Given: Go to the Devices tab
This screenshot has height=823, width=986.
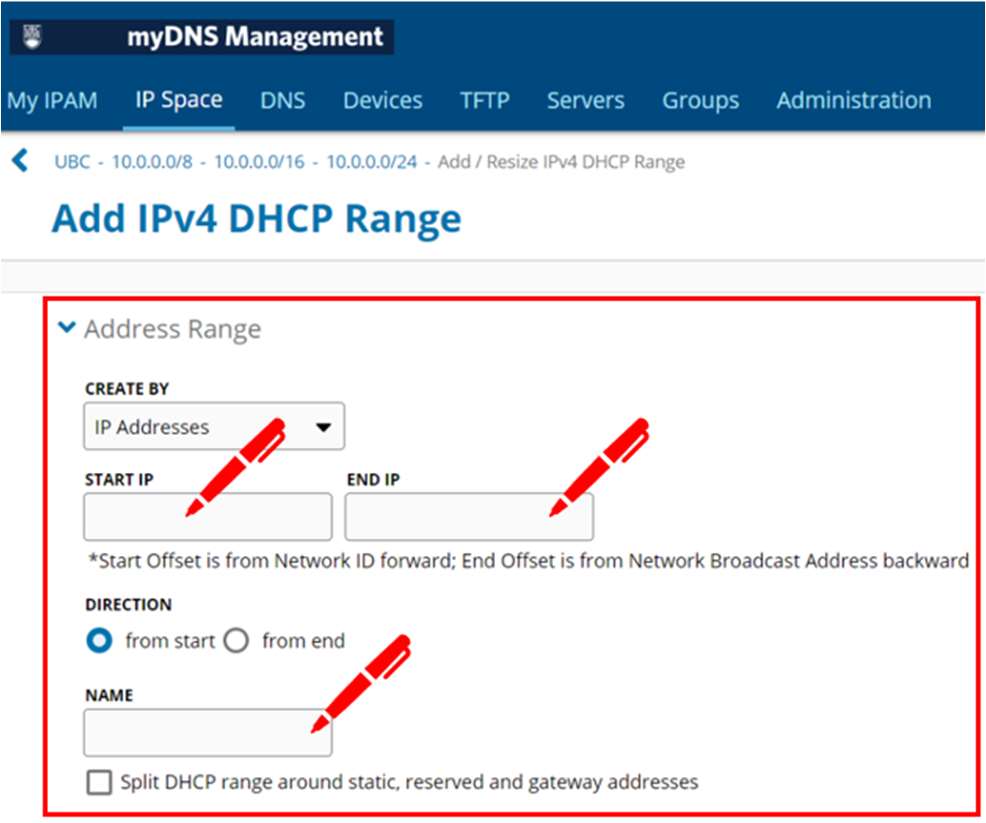Looking at the screenshot, I should pos(382,100).
